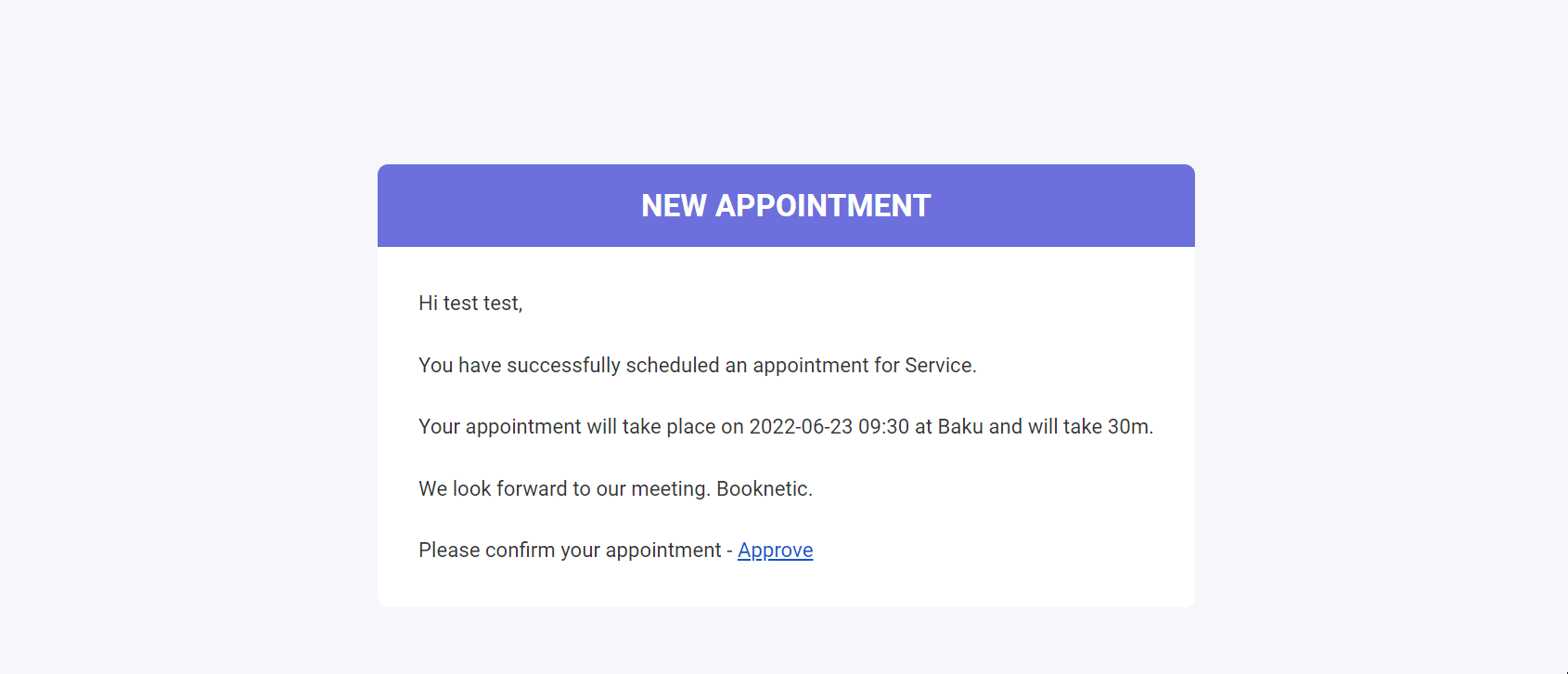Click the word APPOINTMENT in the header
The image size is (1568, 674).
(823, 206)
